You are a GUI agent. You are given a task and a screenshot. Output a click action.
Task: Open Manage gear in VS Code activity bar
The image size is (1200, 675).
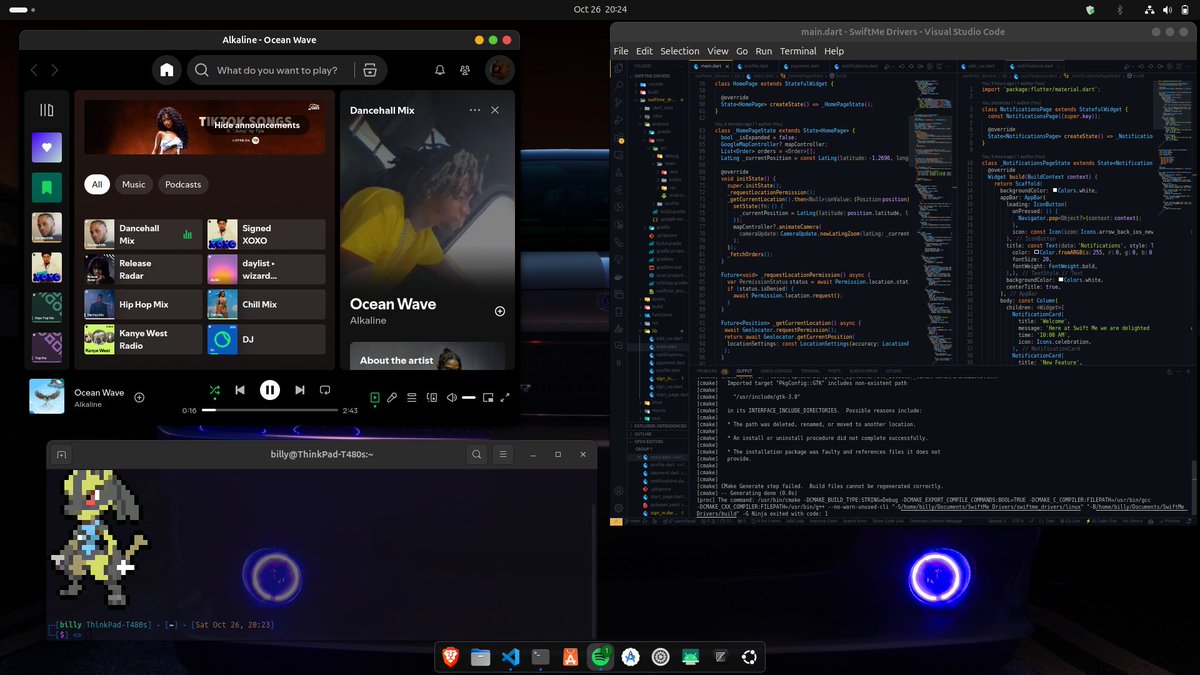619,508
